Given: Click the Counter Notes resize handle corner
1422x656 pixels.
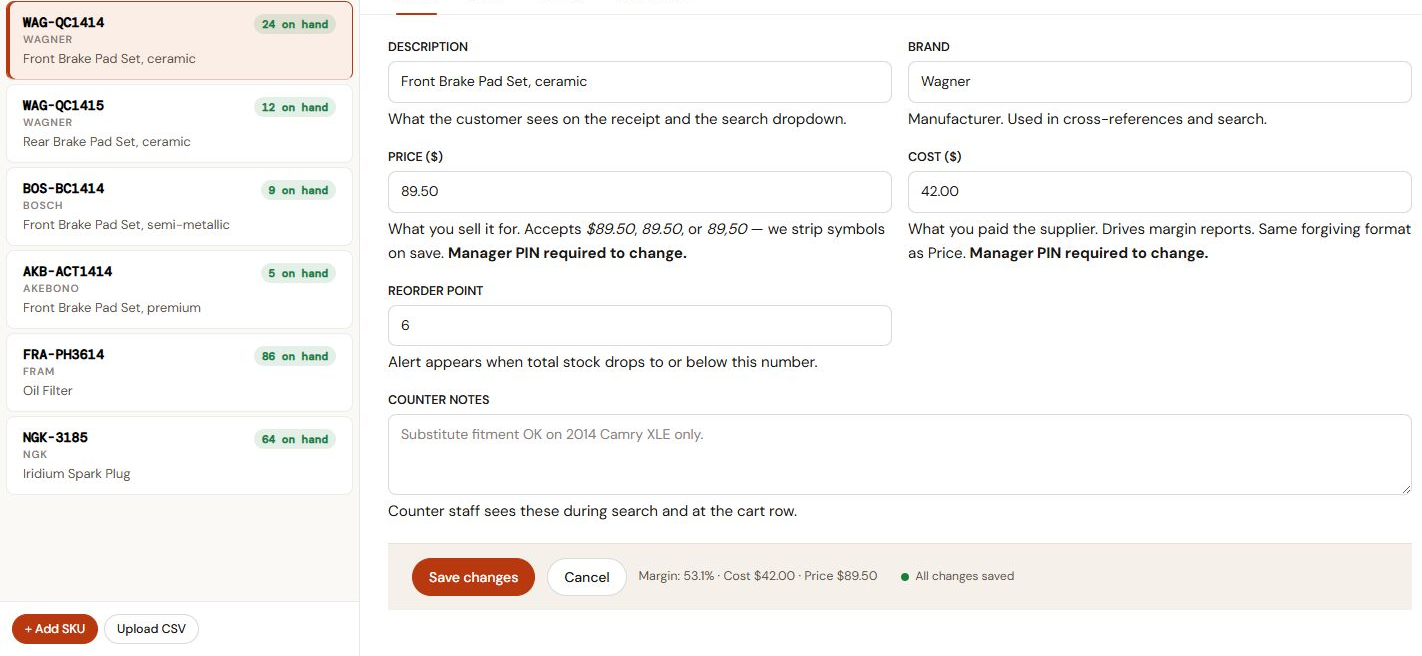Looking at the screenshot, I should coord(1405,488).
